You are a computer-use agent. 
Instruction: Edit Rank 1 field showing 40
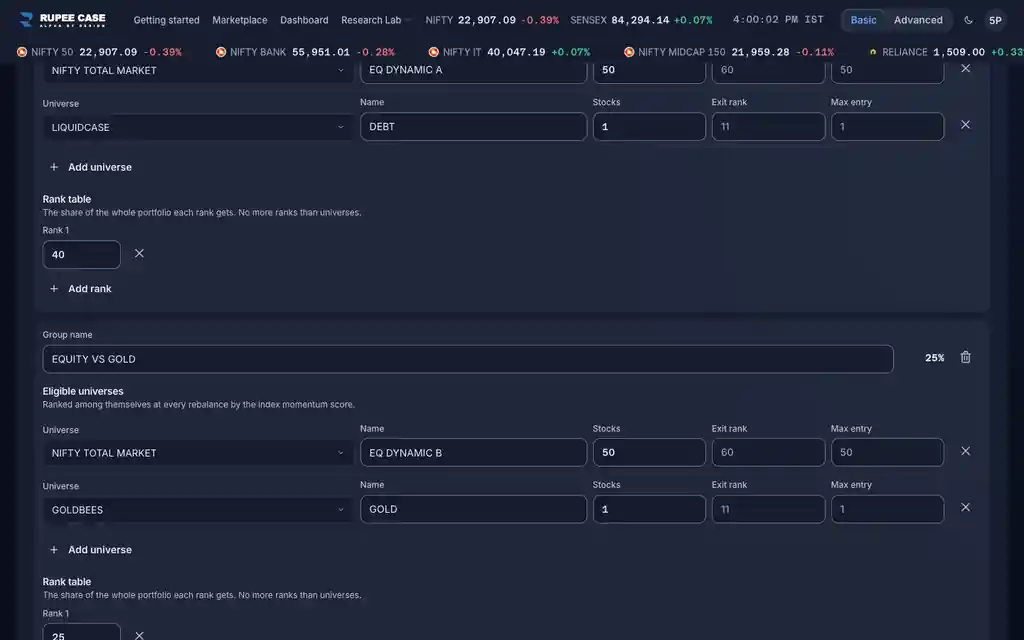click(x=82, y=255)
